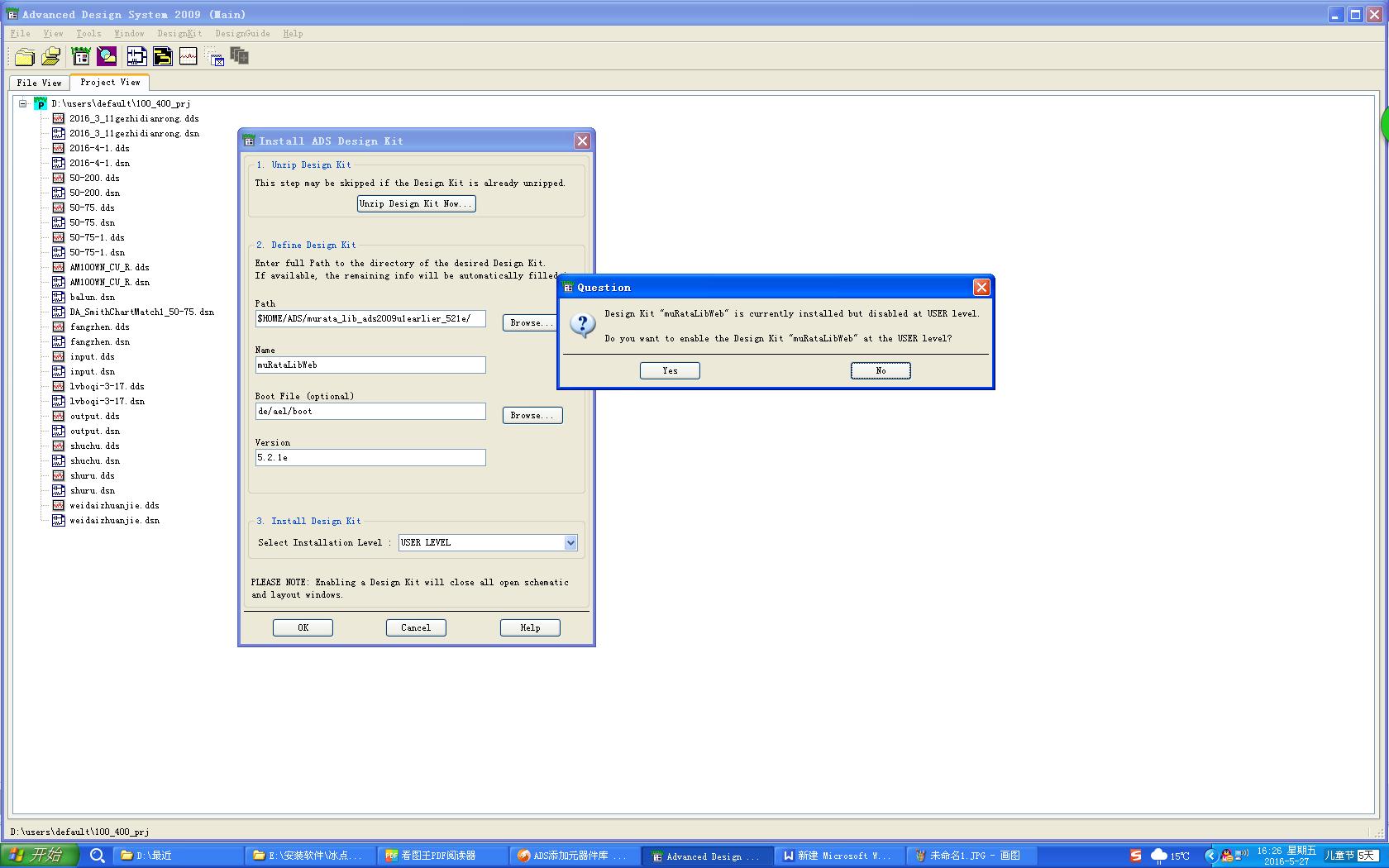Switch to the File View tab
1389x868 pixels.
point(39,83)
